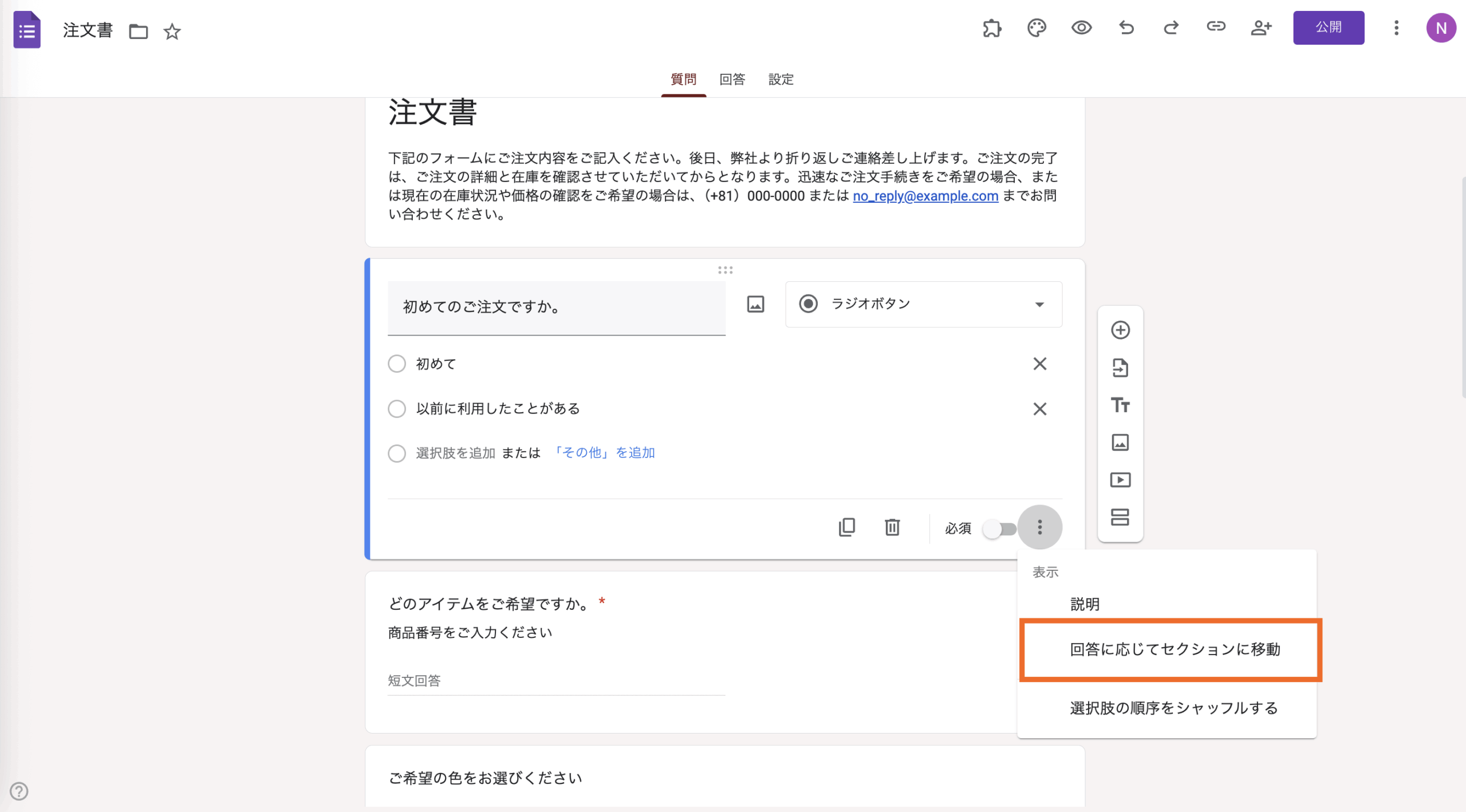
Task: Choose 回答に応じてセクションに移動 menu item
Action: (1174, 649)
